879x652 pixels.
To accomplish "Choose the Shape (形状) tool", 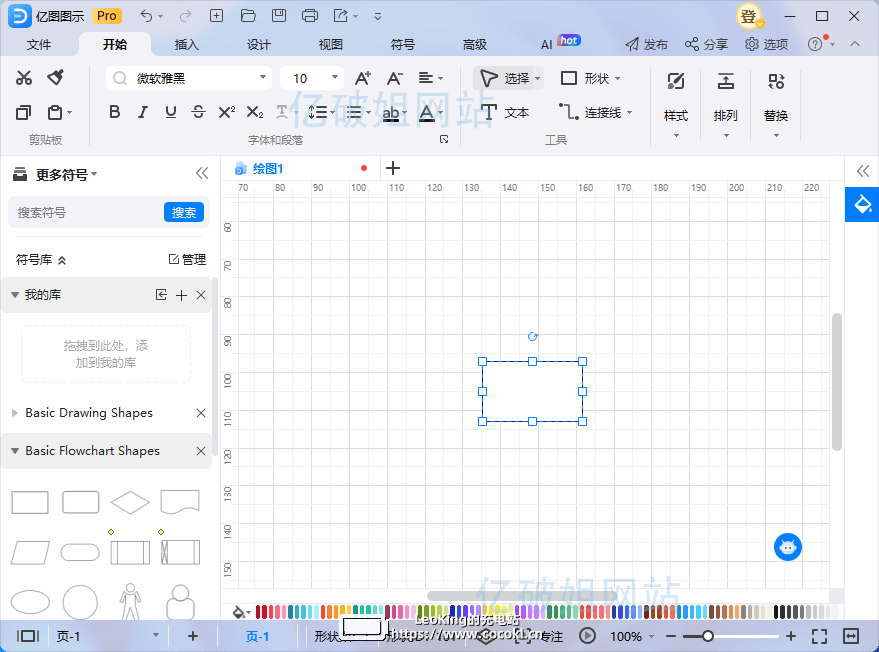I will [x=591, y=78].
